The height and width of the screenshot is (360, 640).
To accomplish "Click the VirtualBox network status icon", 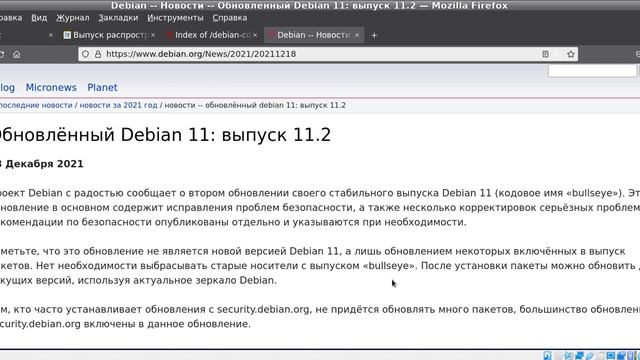I will pos(579,356).
